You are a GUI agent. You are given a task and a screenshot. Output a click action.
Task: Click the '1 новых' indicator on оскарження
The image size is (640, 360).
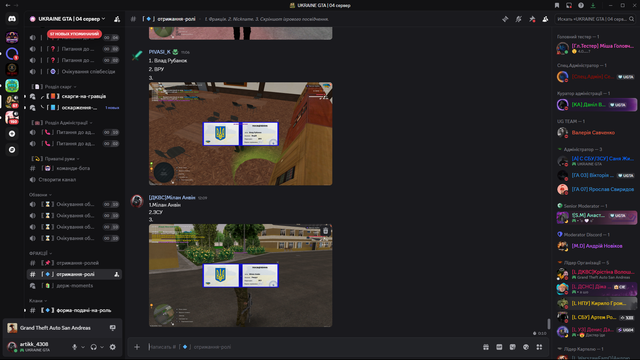[x=112, y=108]
